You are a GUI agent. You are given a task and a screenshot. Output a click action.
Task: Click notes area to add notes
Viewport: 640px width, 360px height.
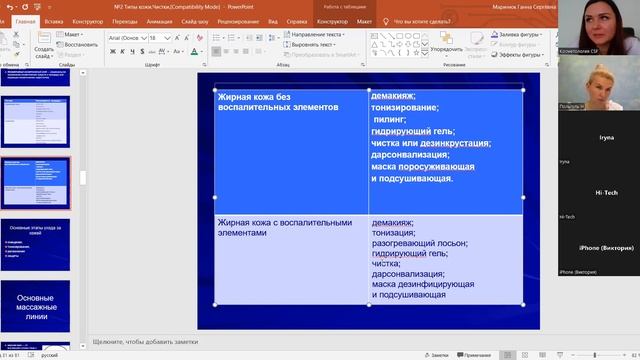coord(145,342)
